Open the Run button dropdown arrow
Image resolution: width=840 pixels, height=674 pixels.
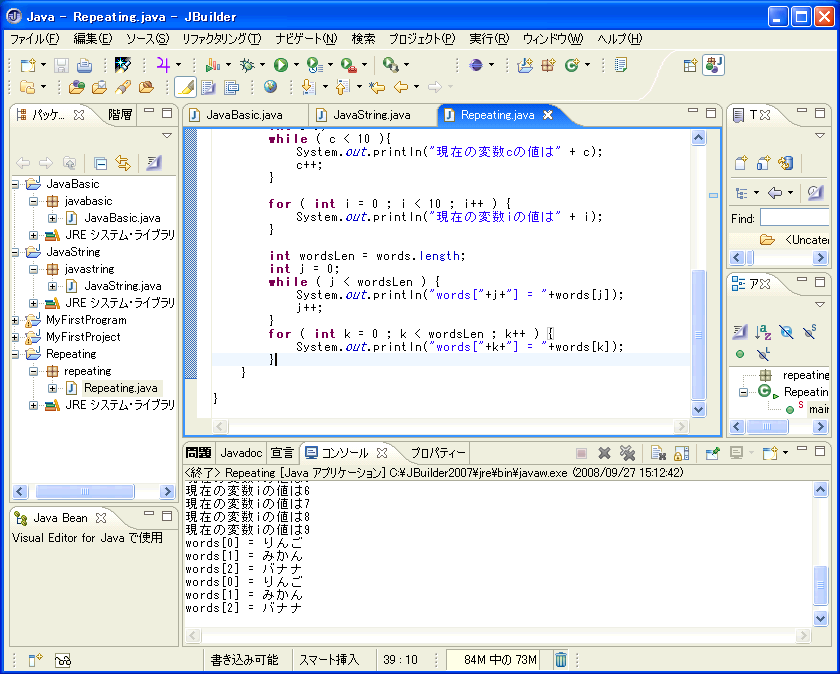[x=295, y=65]
